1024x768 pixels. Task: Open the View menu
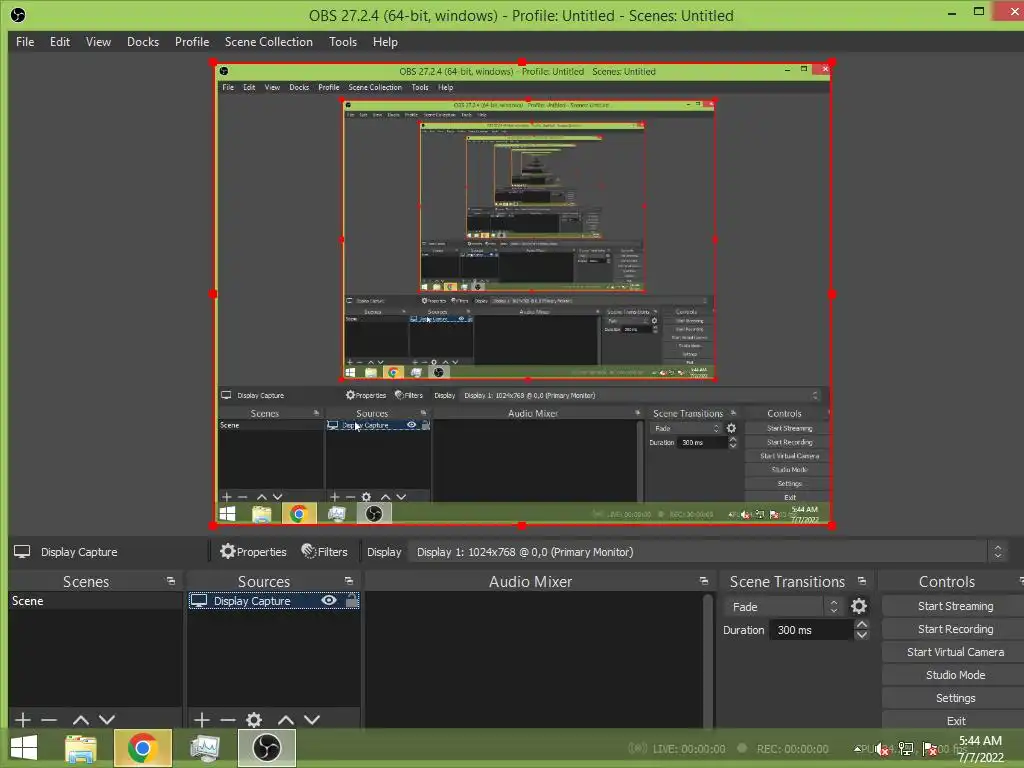click(98, 42)
